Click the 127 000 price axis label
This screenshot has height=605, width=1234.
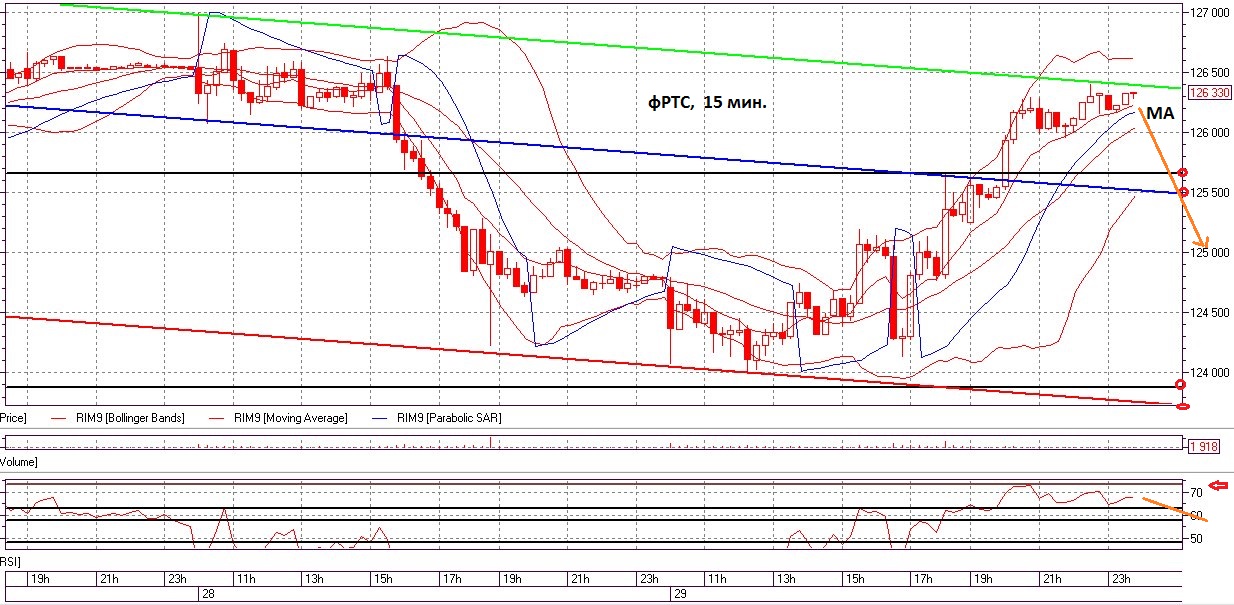1210,12
